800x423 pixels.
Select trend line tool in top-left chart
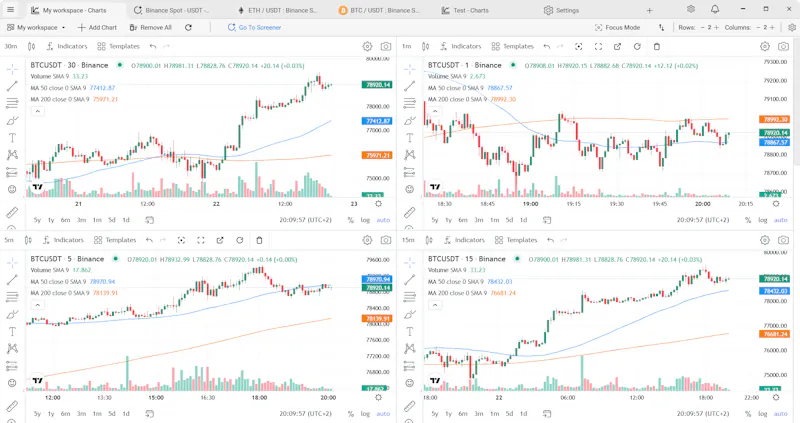coord(12,86)
